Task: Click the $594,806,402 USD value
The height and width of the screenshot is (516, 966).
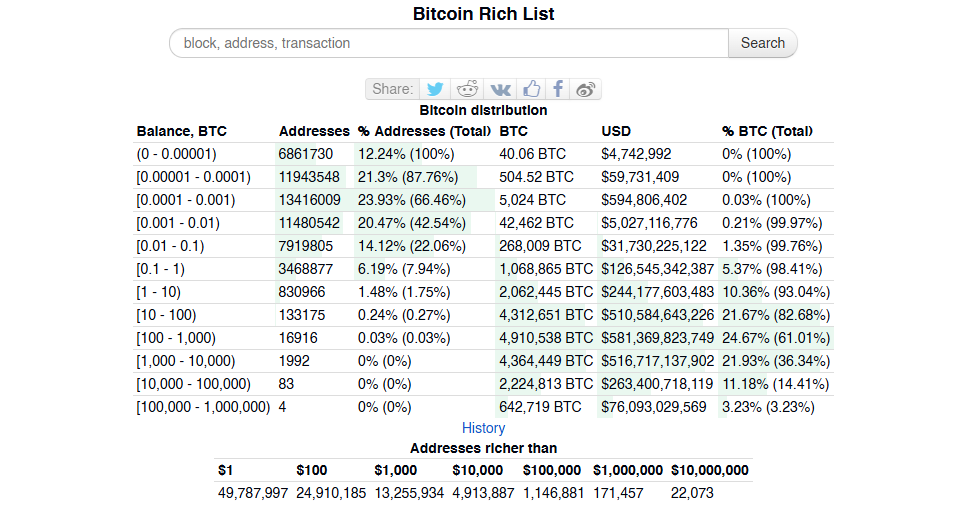Action: (644, 200)
